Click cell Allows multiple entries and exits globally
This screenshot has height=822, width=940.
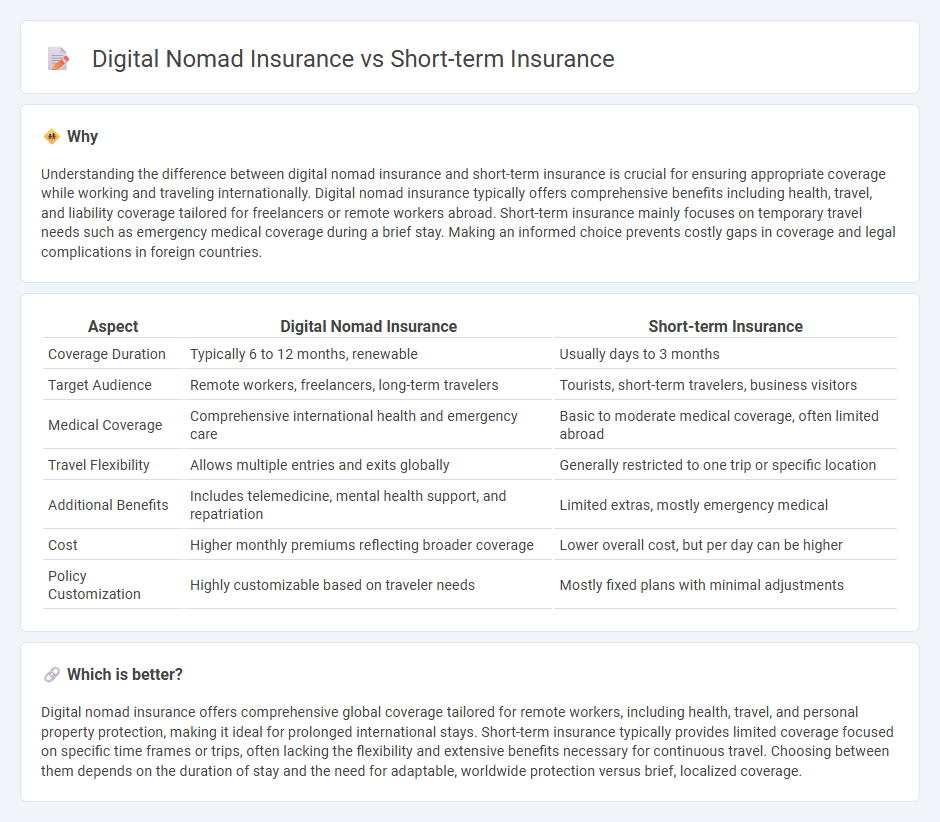click(368, 465)
